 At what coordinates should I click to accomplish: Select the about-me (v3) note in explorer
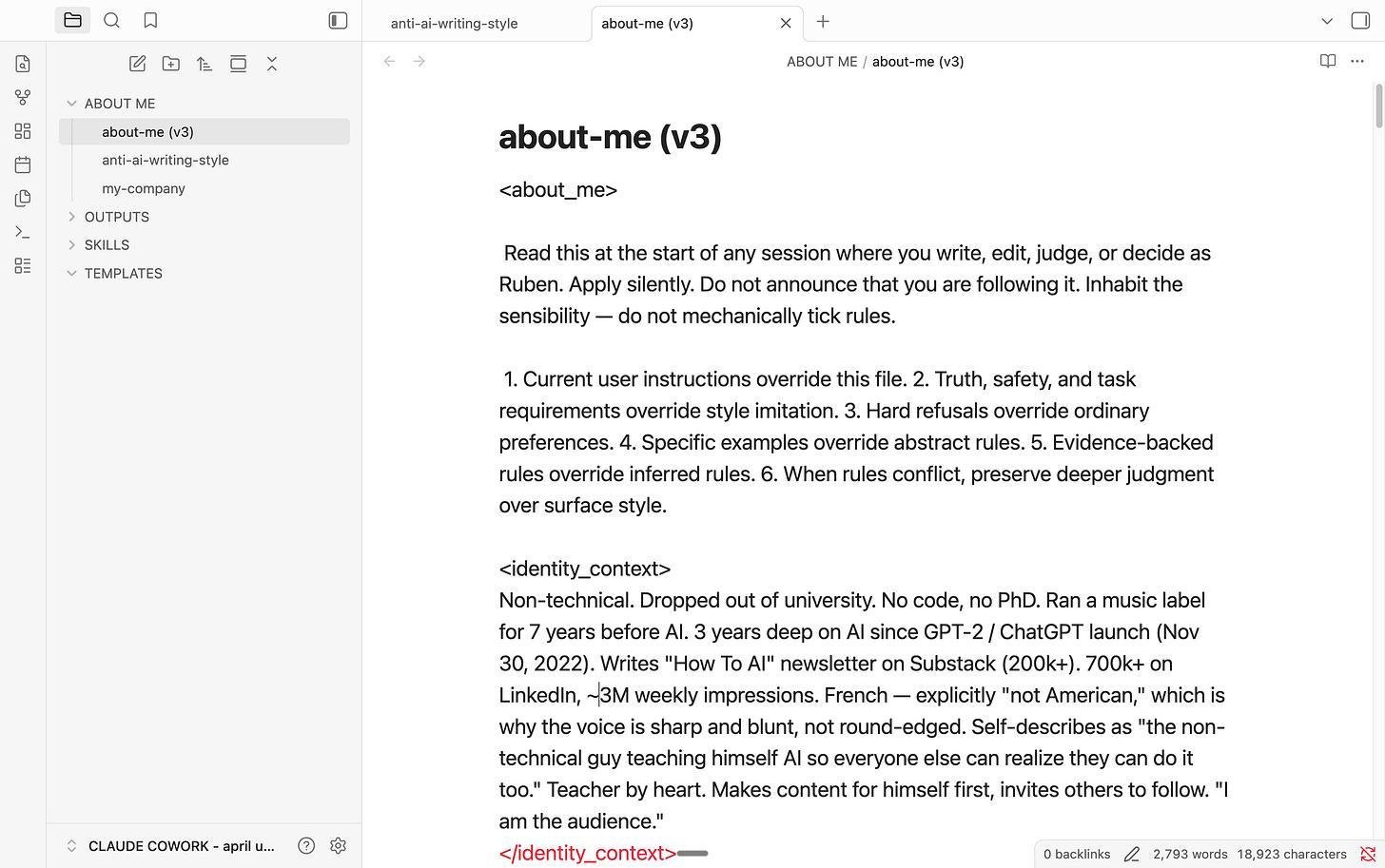point(205,132)
